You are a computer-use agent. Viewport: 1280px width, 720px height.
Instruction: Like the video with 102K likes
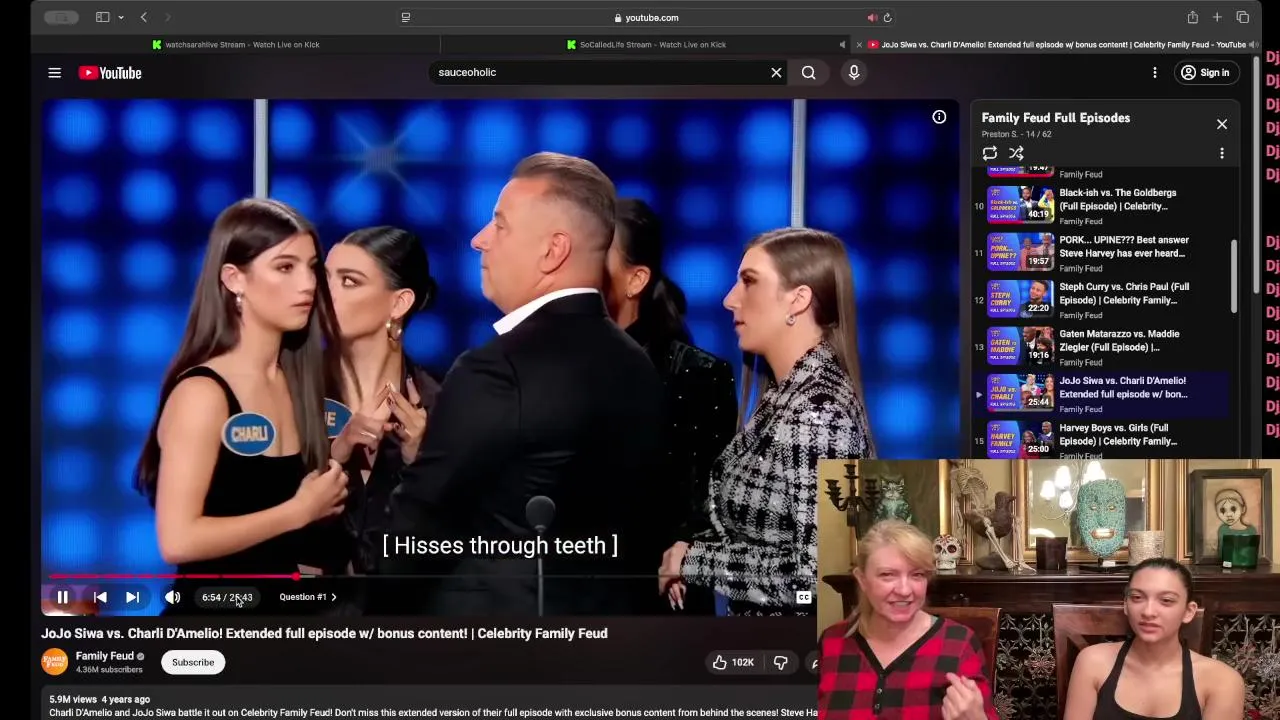[732, 662]
